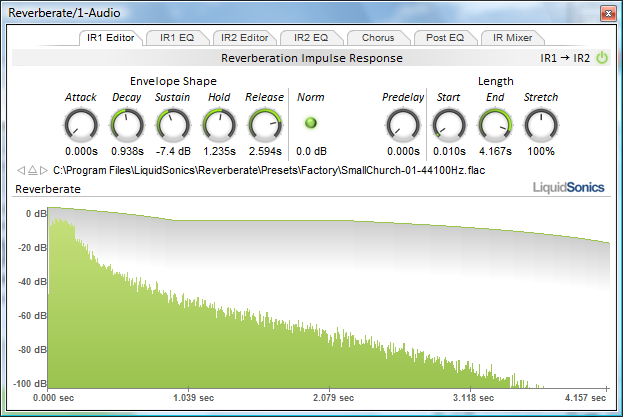Image resolution: width=623 pixels, height=417 pixels.
Task: Click the Attack knob
Action: pyautogui.click(x=81, y=125)
